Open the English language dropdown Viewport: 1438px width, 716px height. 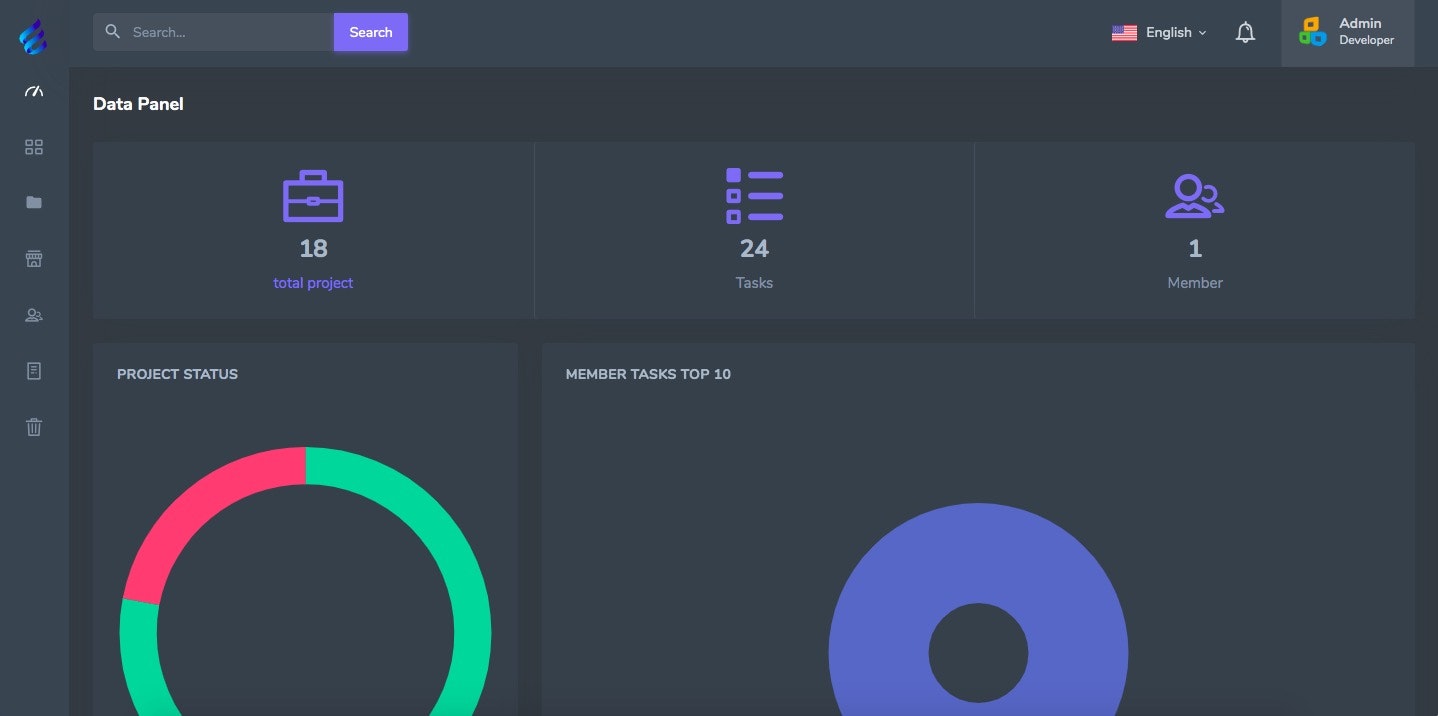pos(1159,32)
